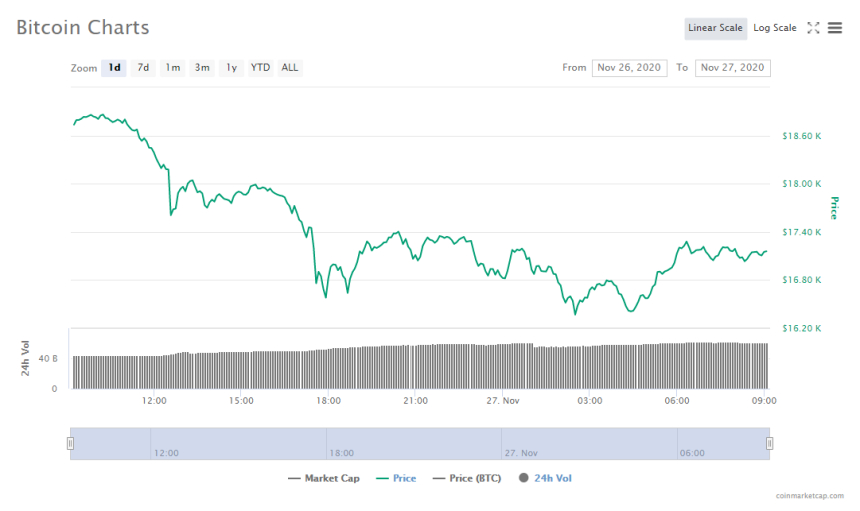
Task: Choose the YTD zoom range
Action: (x=260, y=68)
